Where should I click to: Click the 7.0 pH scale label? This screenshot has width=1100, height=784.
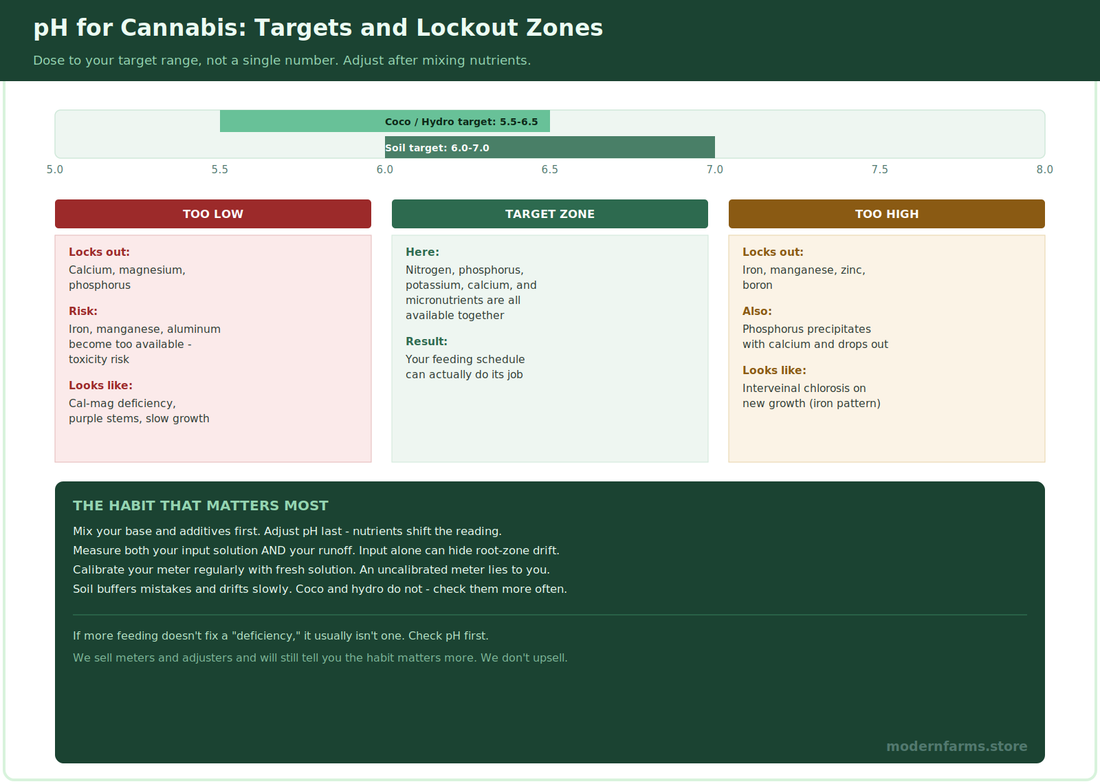(x=714, y=170)
